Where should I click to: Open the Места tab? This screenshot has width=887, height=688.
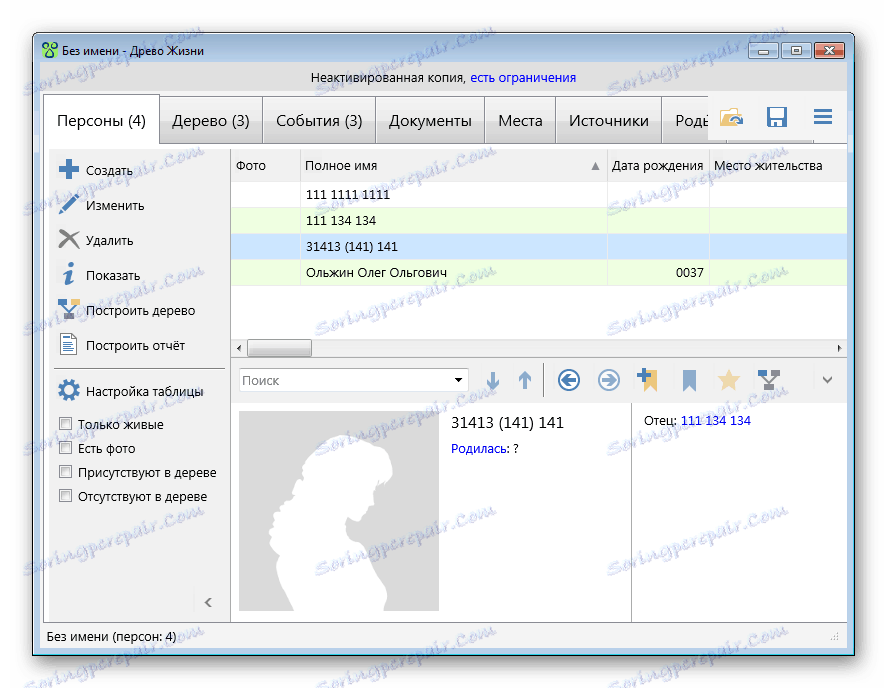point(520,121)
